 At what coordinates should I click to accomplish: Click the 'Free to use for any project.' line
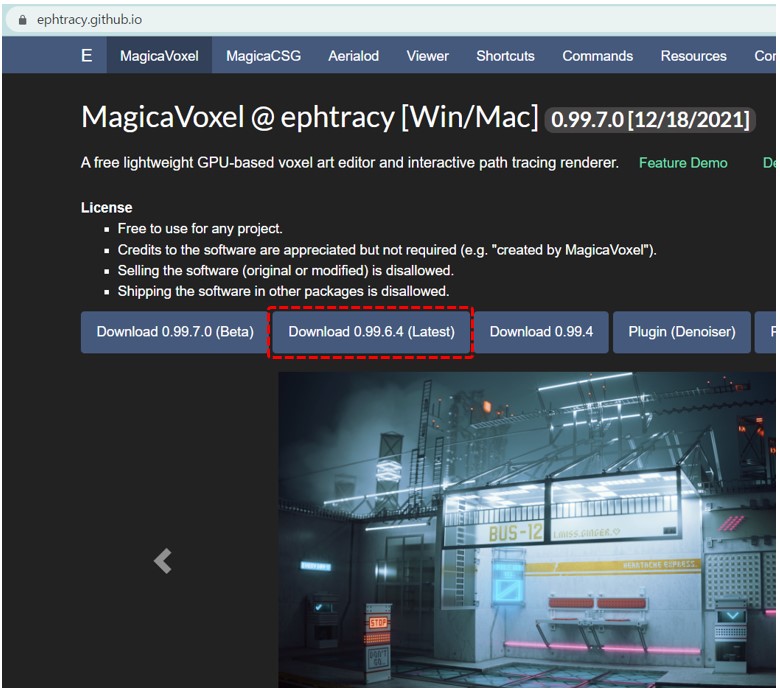click(x=200, y=228)
